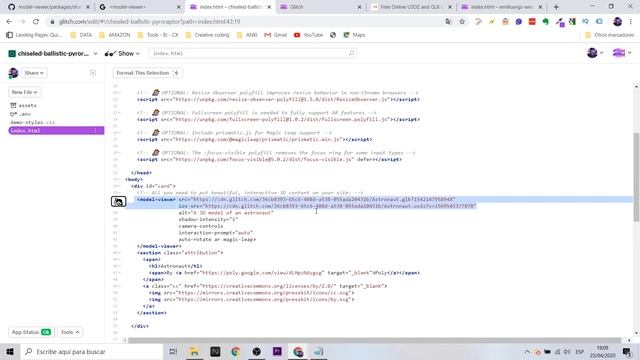Viewport: 640px width, 360px height.
Task: Open the Chrome three-dot menu
Action: [x=631, y=22]
